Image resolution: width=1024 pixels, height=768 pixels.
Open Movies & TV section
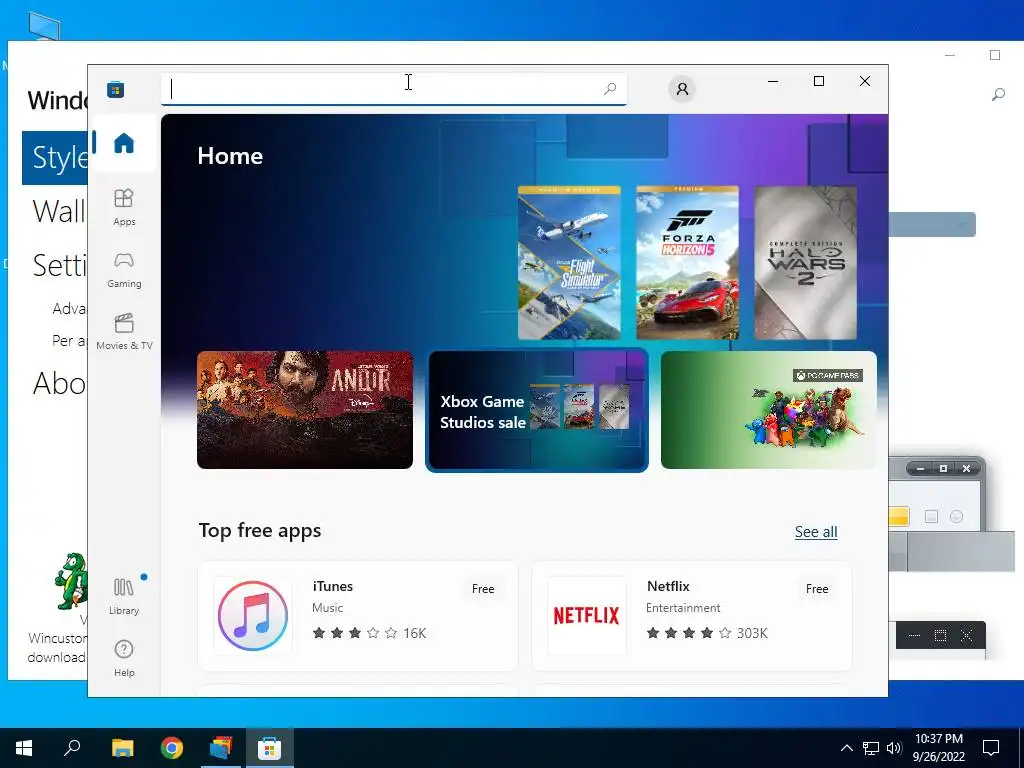pos(123,332)
